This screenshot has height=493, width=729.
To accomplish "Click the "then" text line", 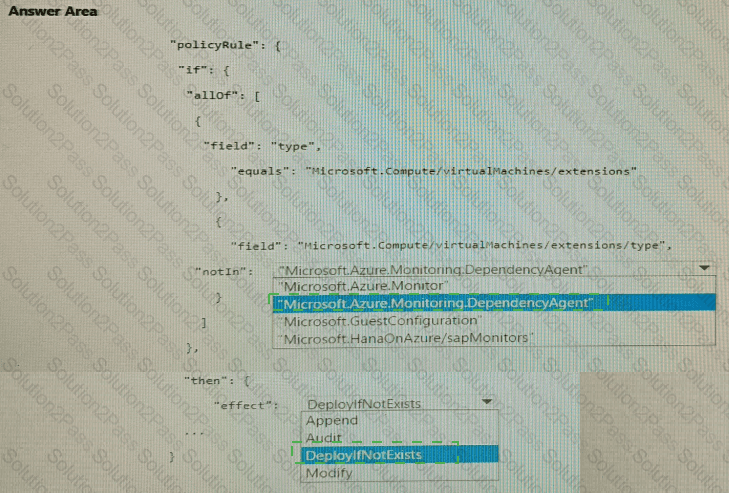I will point(218,381).
